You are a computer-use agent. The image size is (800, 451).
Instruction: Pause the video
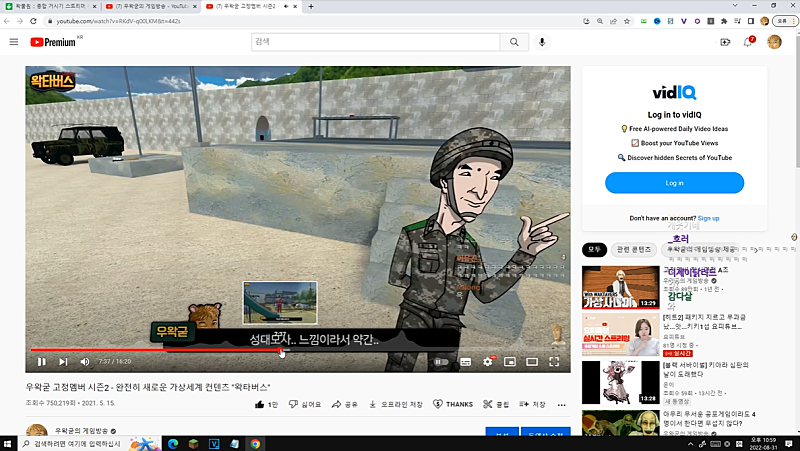point(42,362)
